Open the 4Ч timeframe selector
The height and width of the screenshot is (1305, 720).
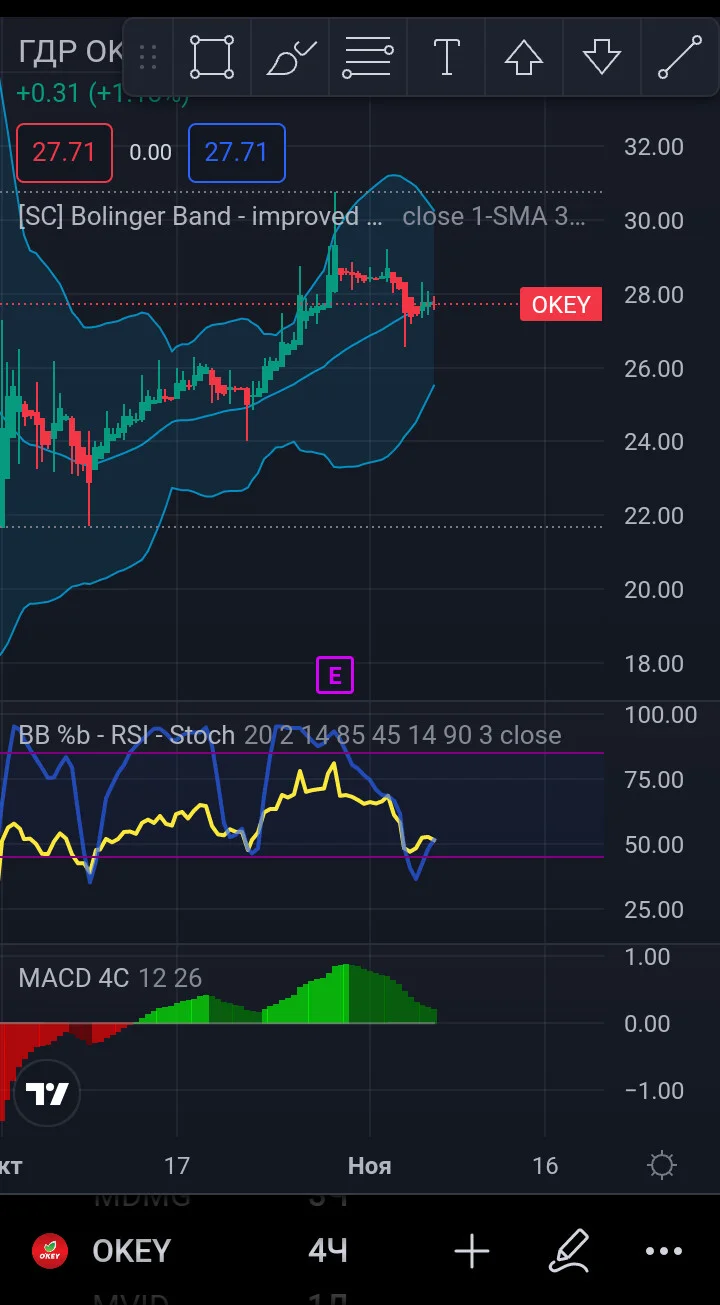(x=328, y=1250)
